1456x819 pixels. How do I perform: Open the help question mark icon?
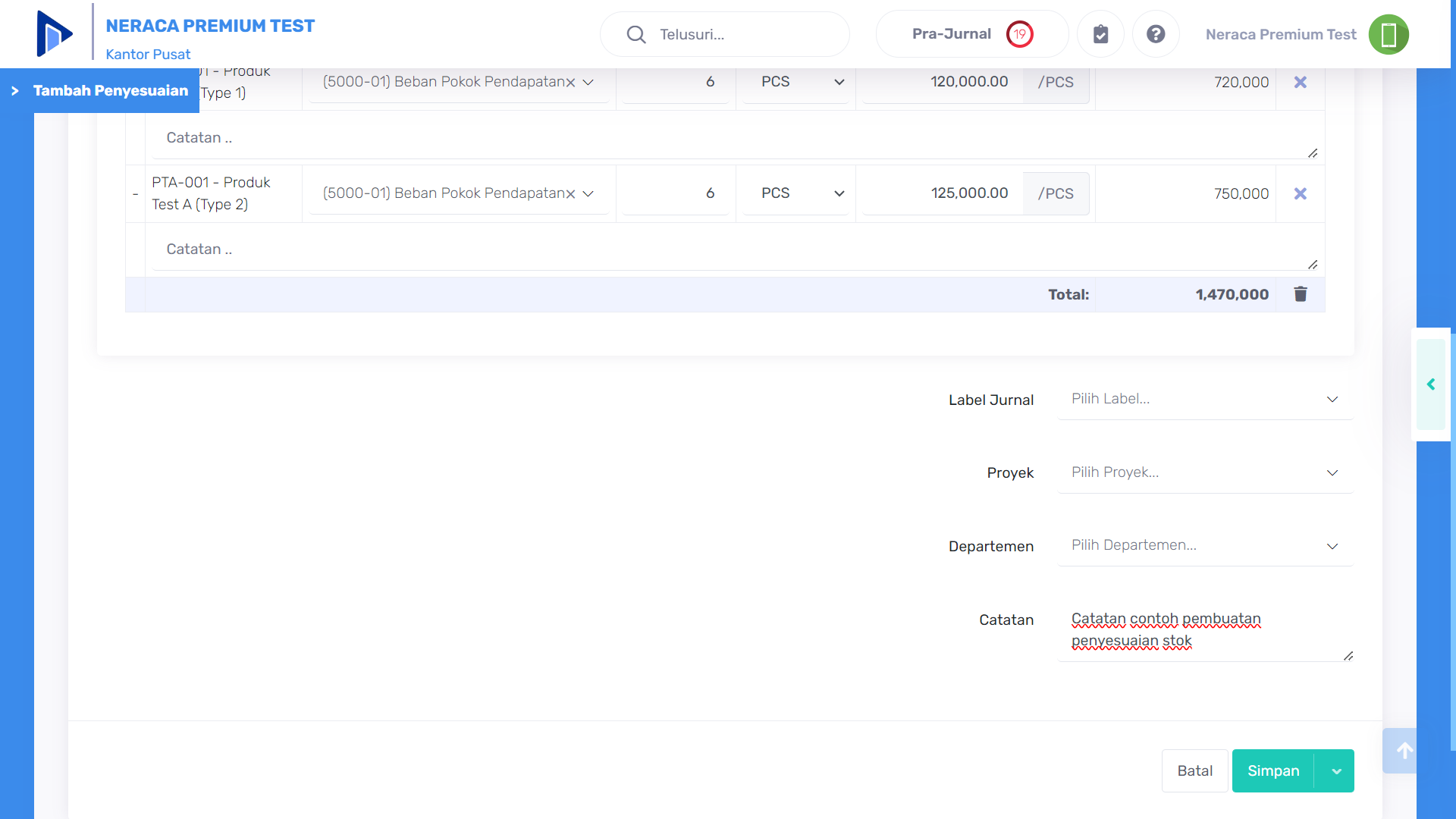[x=1155, y=34]
